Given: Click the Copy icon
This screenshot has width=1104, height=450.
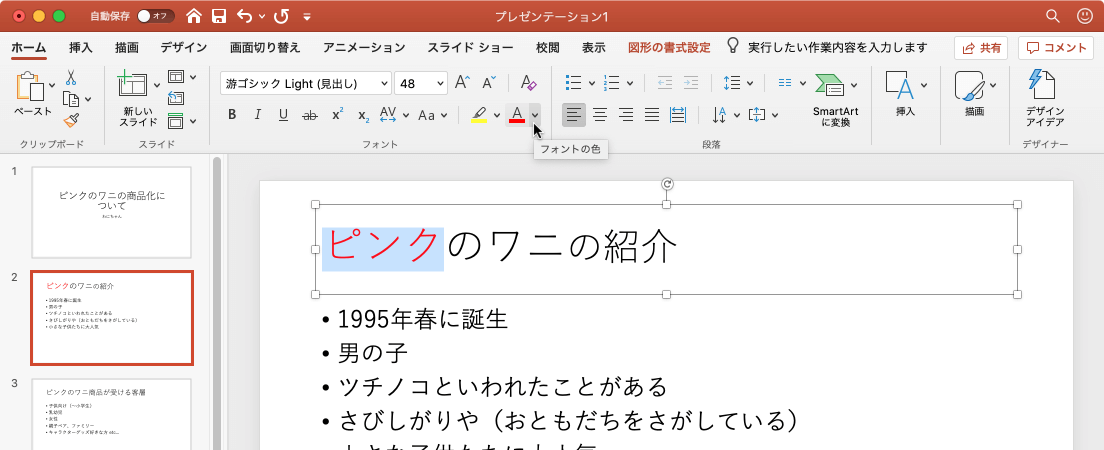Looking at the screenshot, I should click(71, 99).
